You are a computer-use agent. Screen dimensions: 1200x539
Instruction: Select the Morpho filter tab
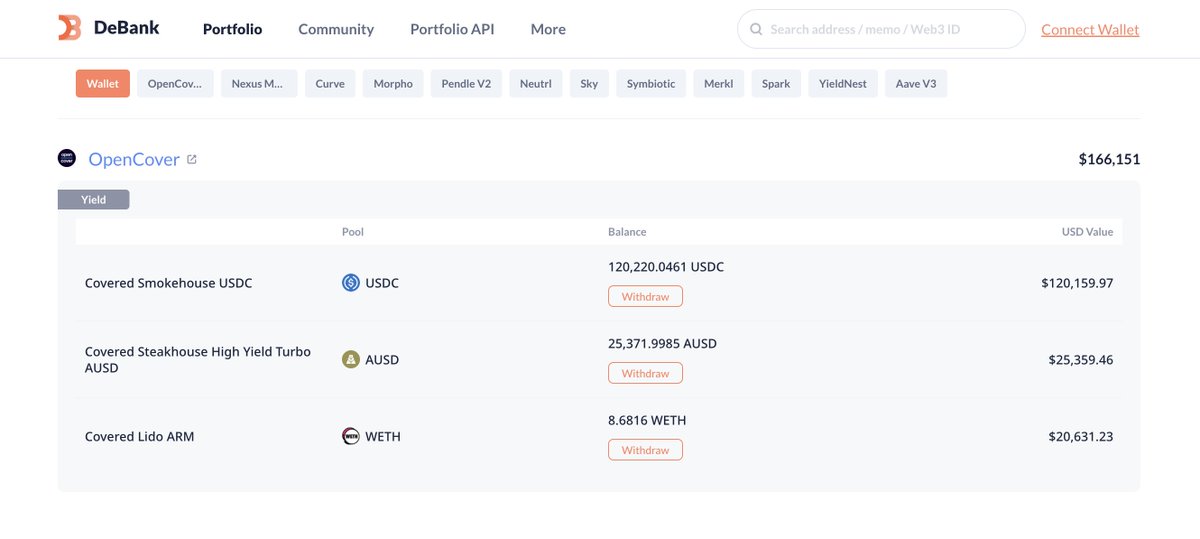[x=393, y=84]
